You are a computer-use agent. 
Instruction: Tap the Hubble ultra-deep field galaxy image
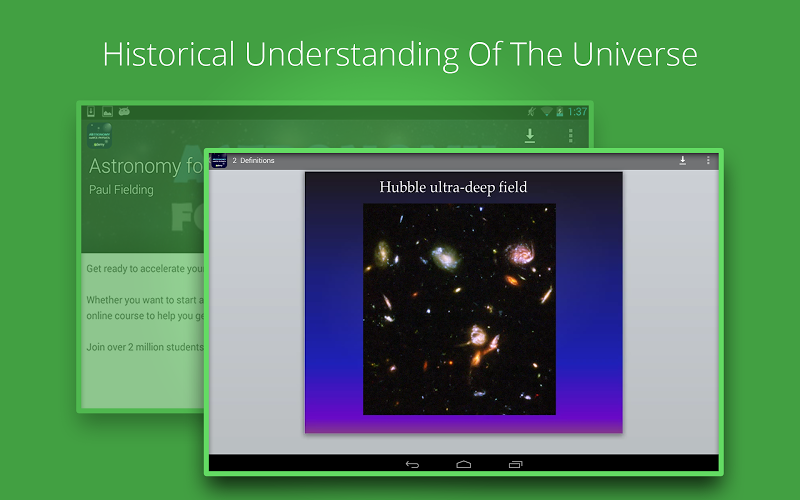click(x=459, y=309)
